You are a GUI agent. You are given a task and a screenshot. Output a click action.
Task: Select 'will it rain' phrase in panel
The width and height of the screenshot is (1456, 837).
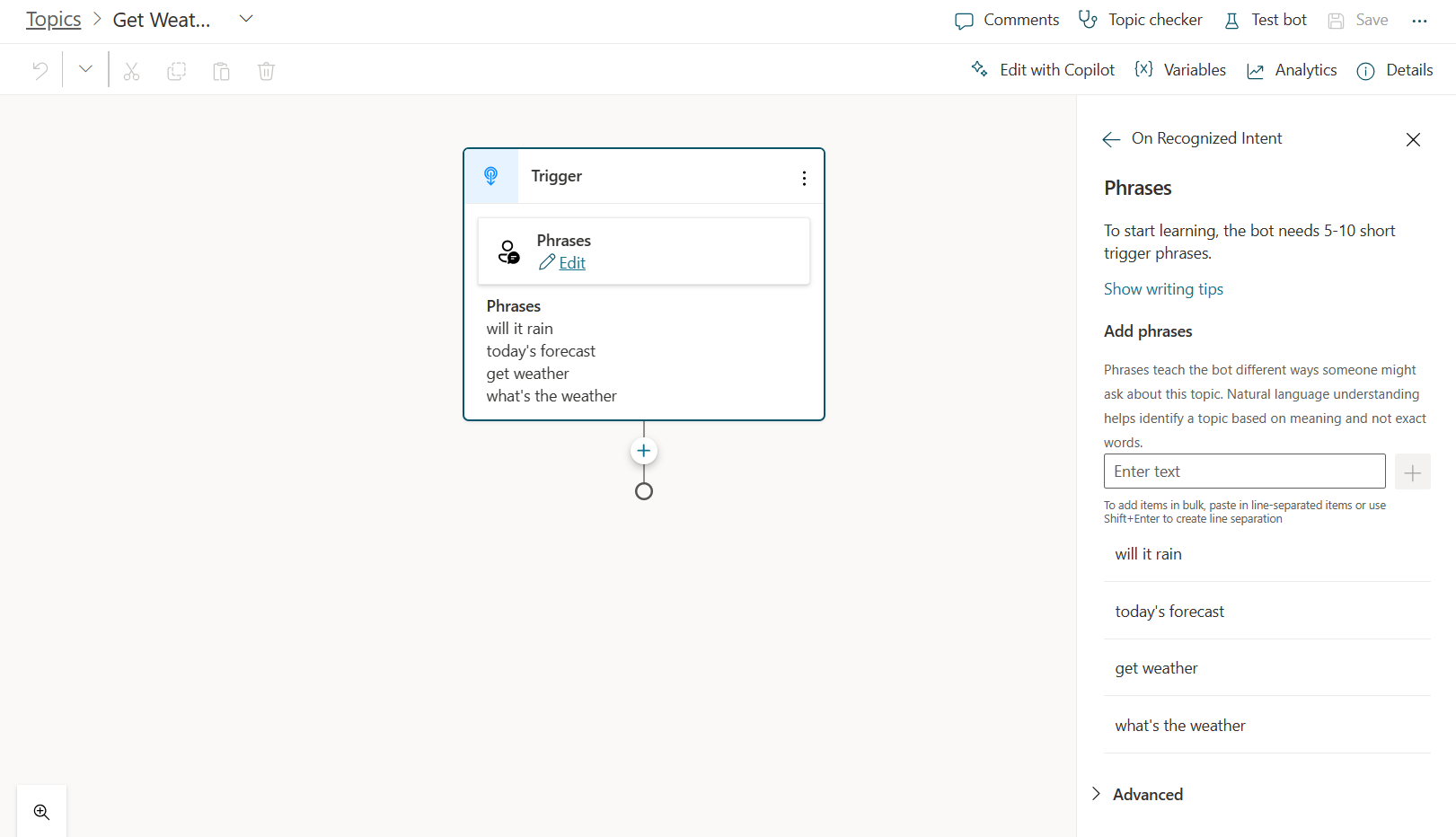(1266, 554)
